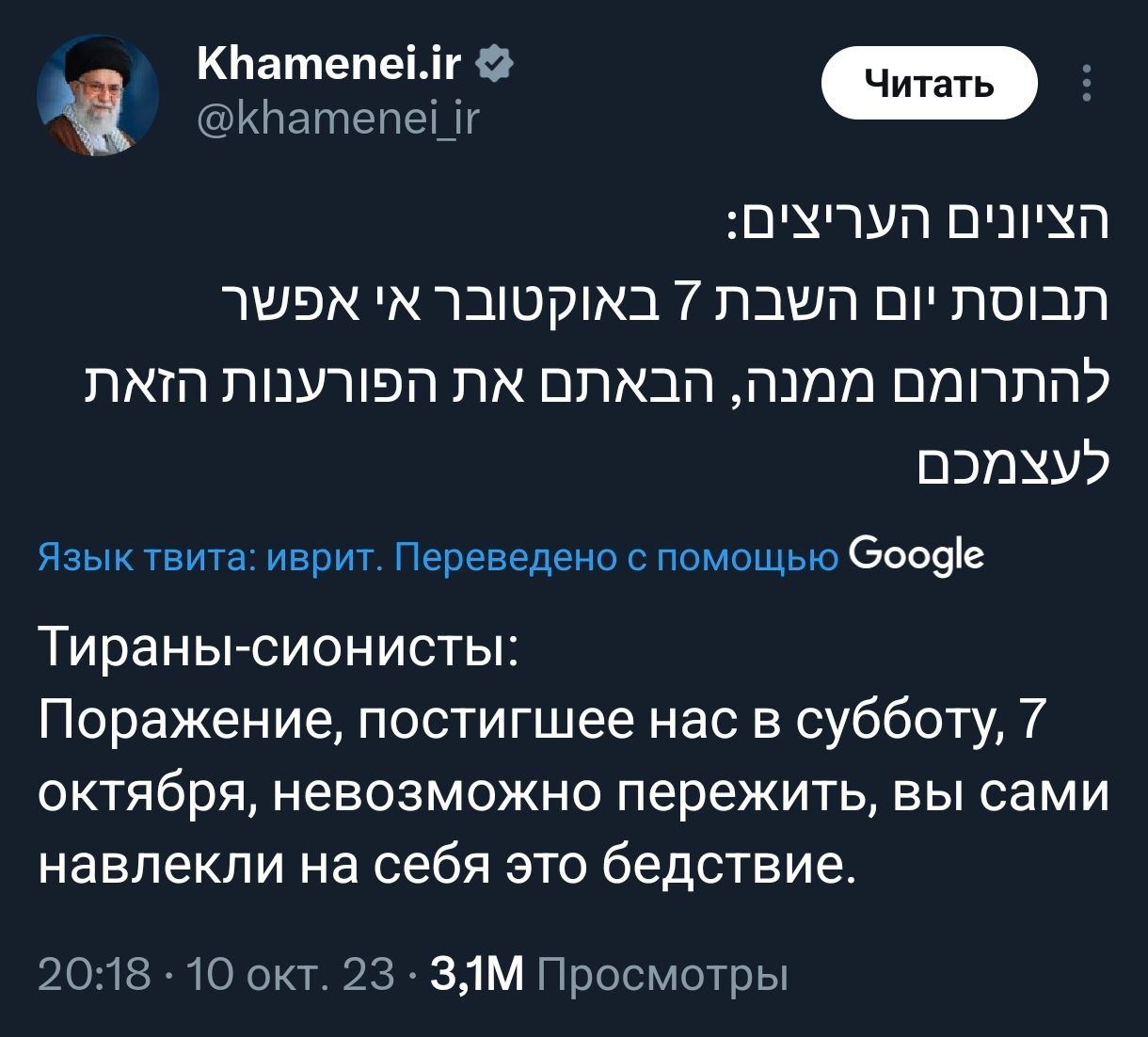Click the translated heading 'Тираны-сионисты:'

click(x=279, y=647)
